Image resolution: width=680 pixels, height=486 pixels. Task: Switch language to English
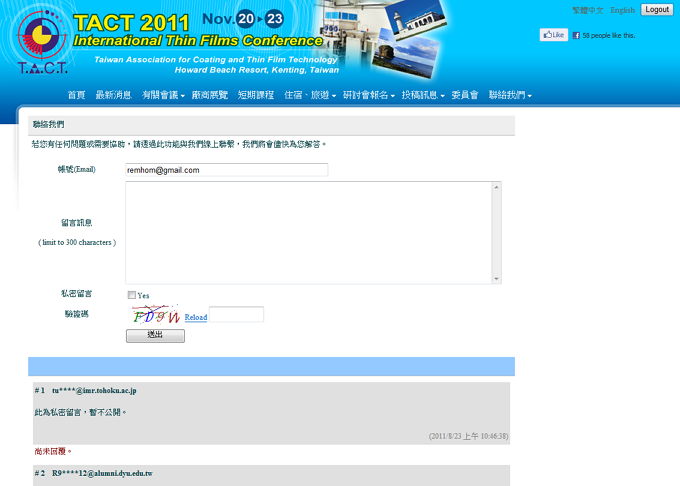click(622, 10)
